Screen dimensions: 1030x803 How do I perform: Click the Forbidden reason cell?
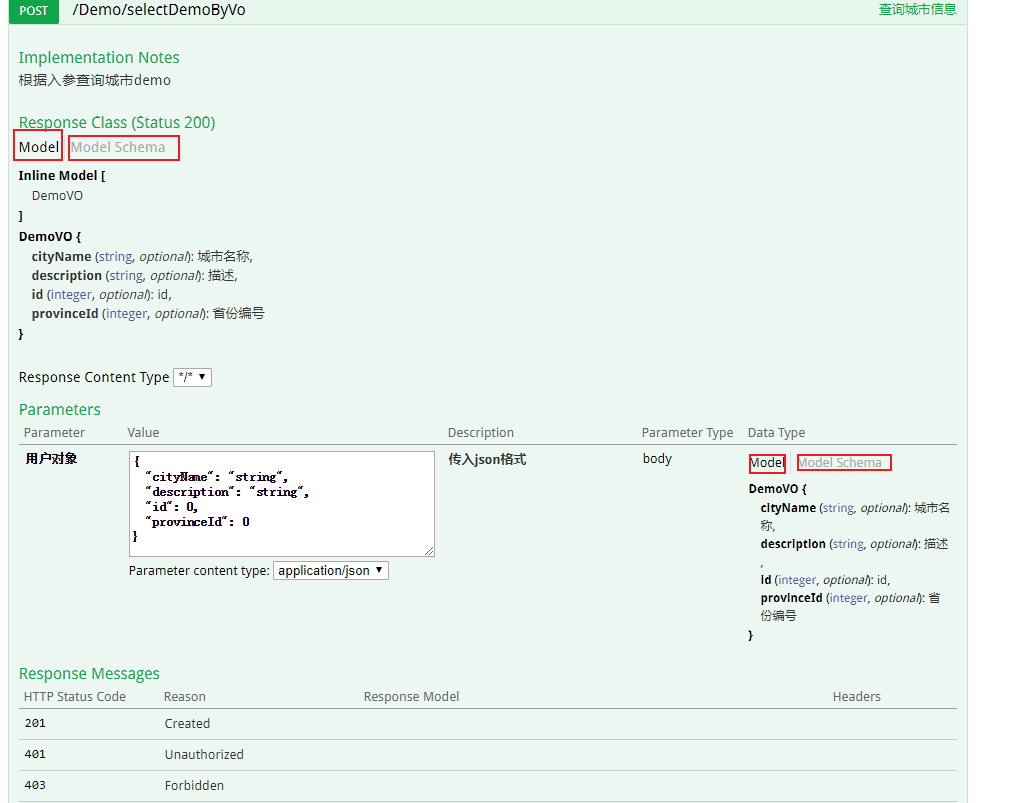coord(194,785)
